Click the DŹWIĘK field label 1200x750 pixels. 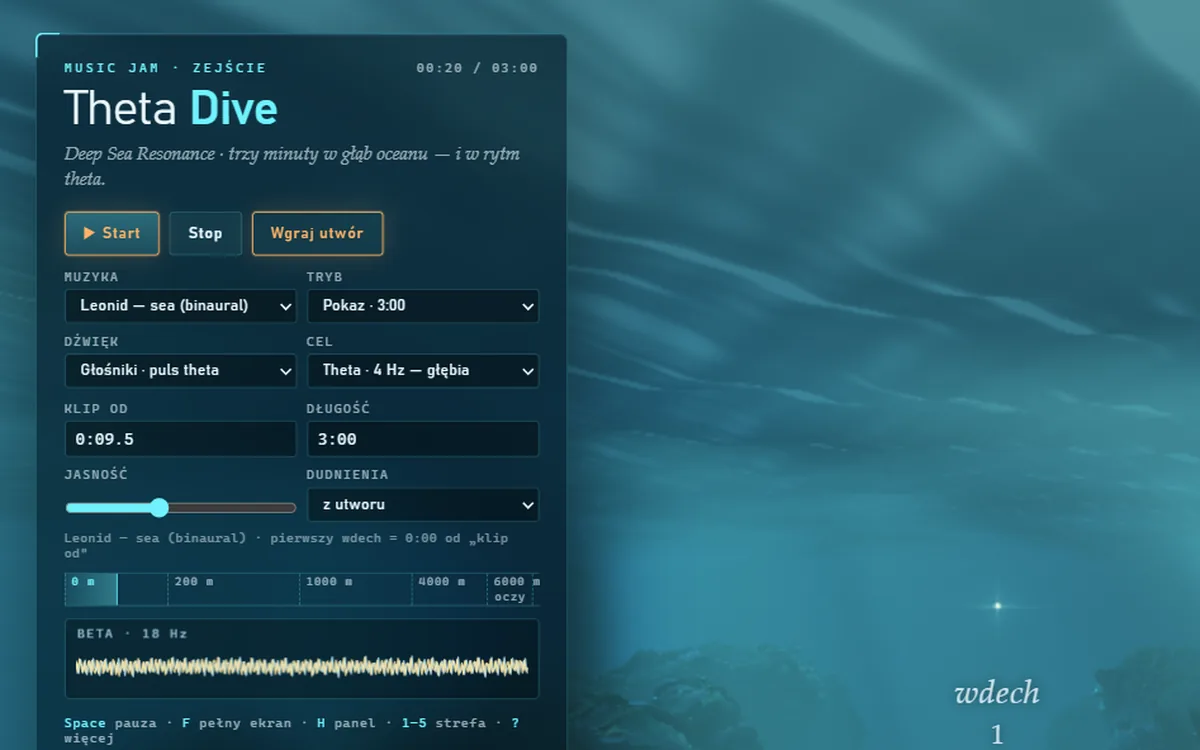tap(91, 341)
